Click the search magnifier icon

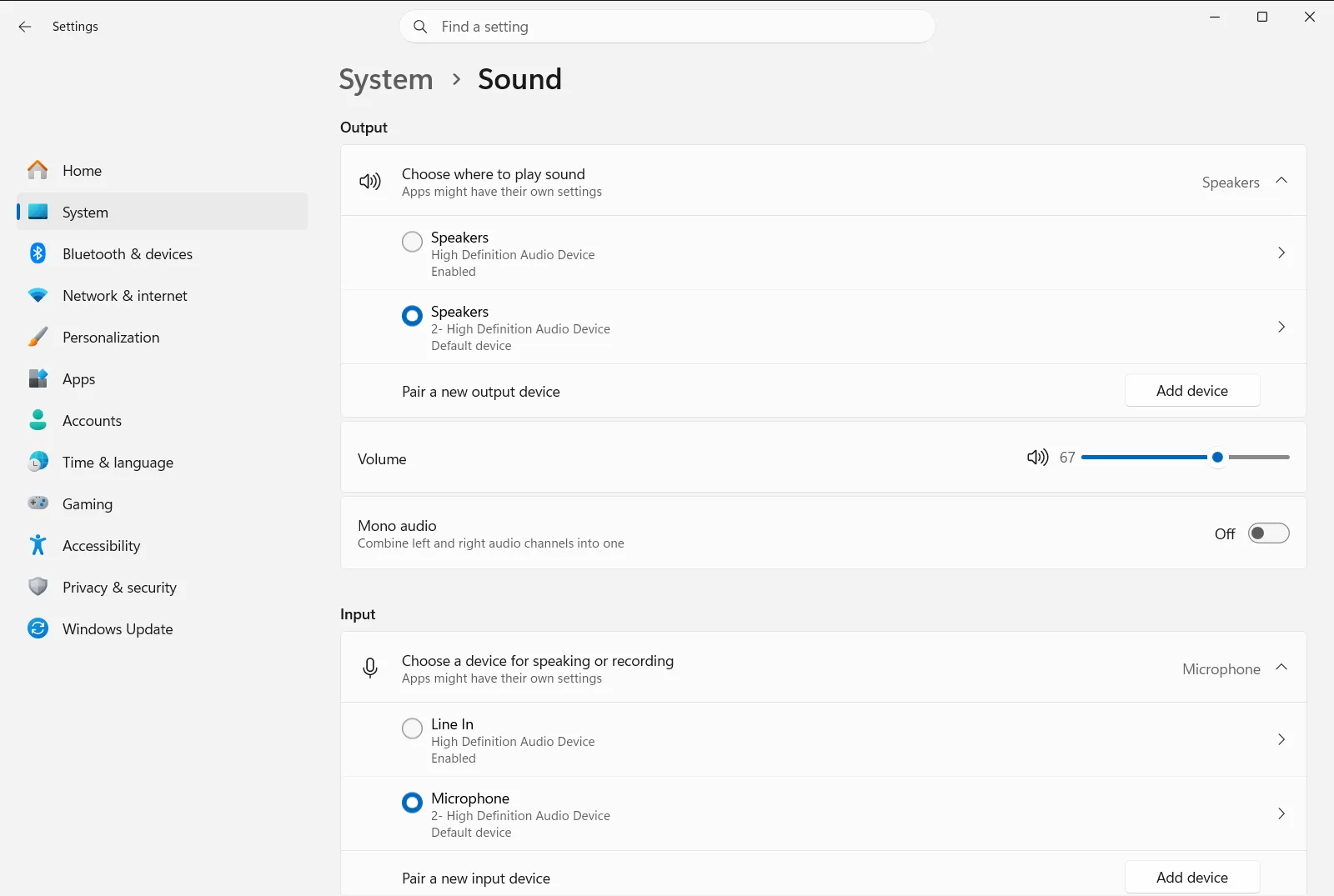point(421,27)
